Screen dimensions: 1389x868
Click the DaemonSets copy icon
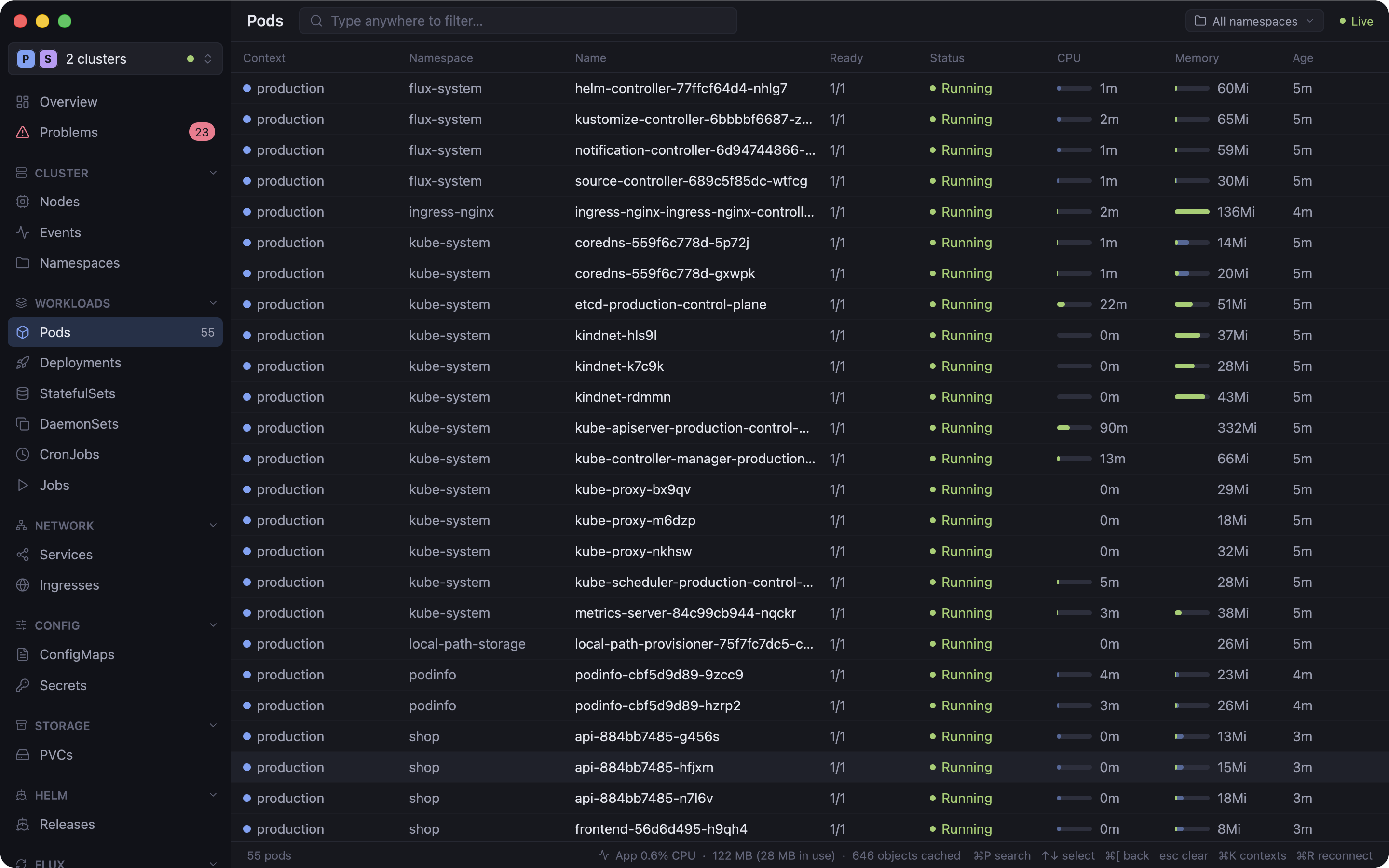click(22, 424)
